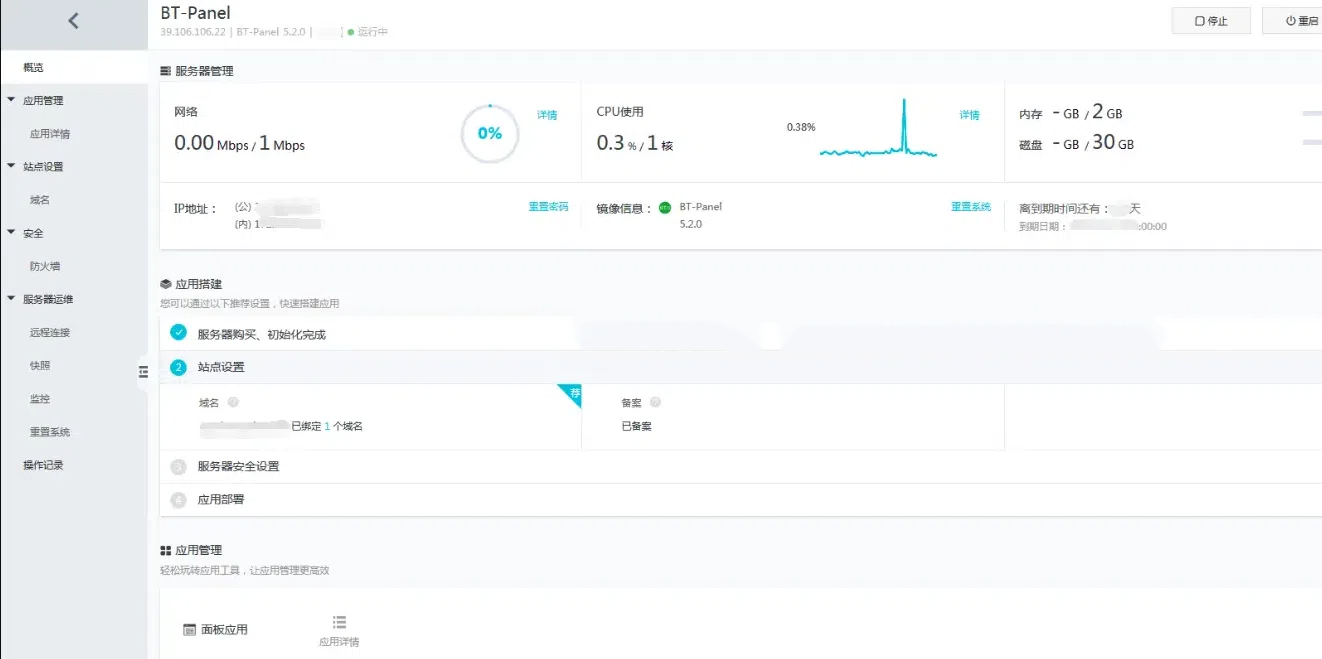This screenshot has width=1322, height=659.
Task: Click the back arrow in the sidebar header
Action: coord(73,20)
